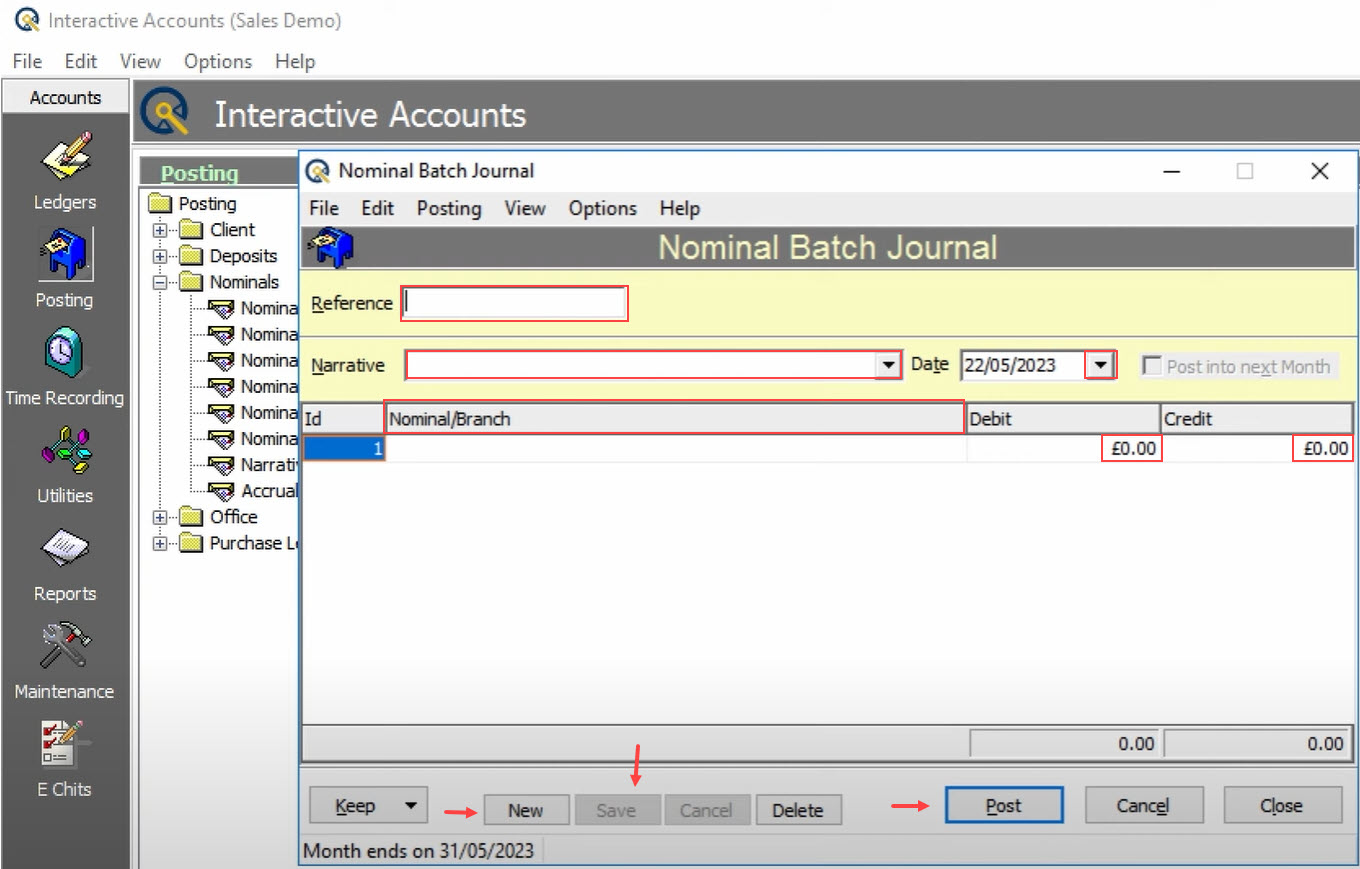Click the Interactive Accounts logo in banner
Screen dimensions: 1360x869
click(165, 113)
